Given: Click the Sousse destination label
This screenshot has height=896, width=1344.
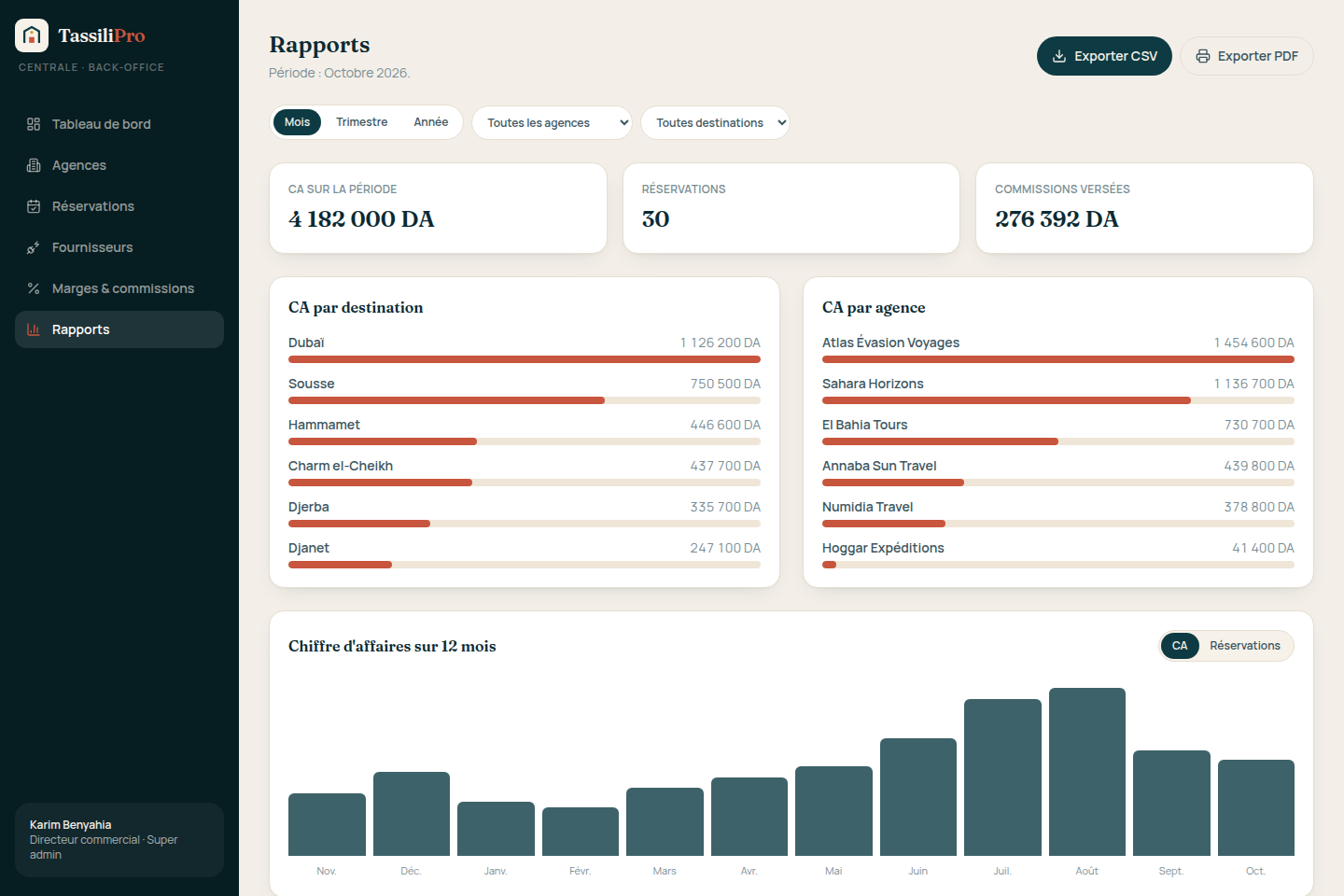Looking at the screenshot, I should click(312, 384).
